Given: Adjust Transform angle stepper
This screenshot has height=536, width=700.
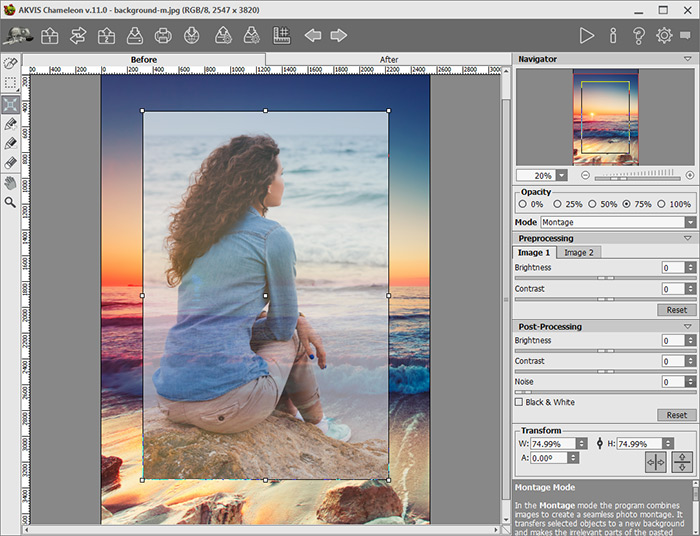Looking at the screenshot, I should point(573,458).
